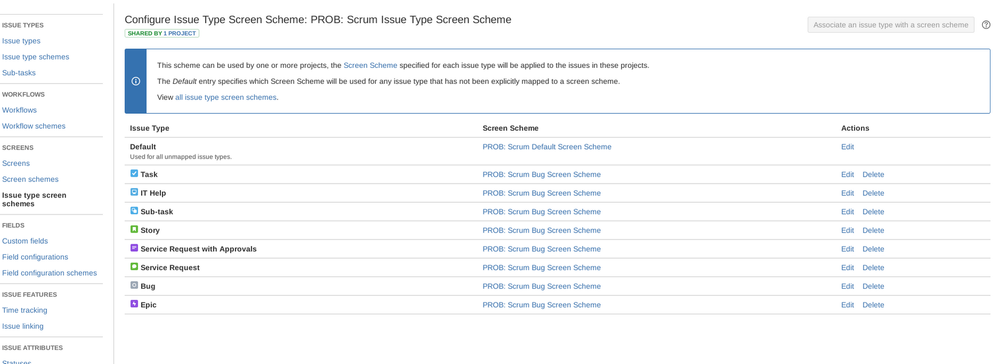This screenshot has height=364, width=999.
Task: Open the Story row's screen scheme link
Action: (542, 230)
